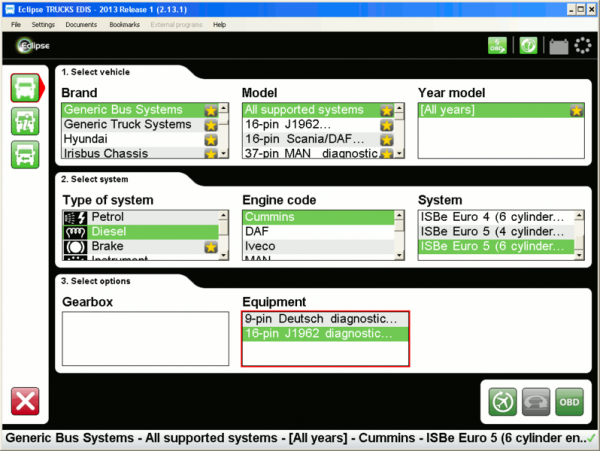Click the green OBD button at the bottom right
The image size is (600, 451).
point(569,402)
